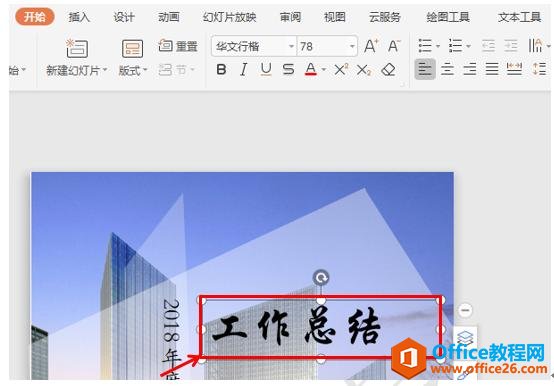This screenshot has width=554, height=386.
Task: Click the 工作总结 title text
Action: [x=297, y=326]
